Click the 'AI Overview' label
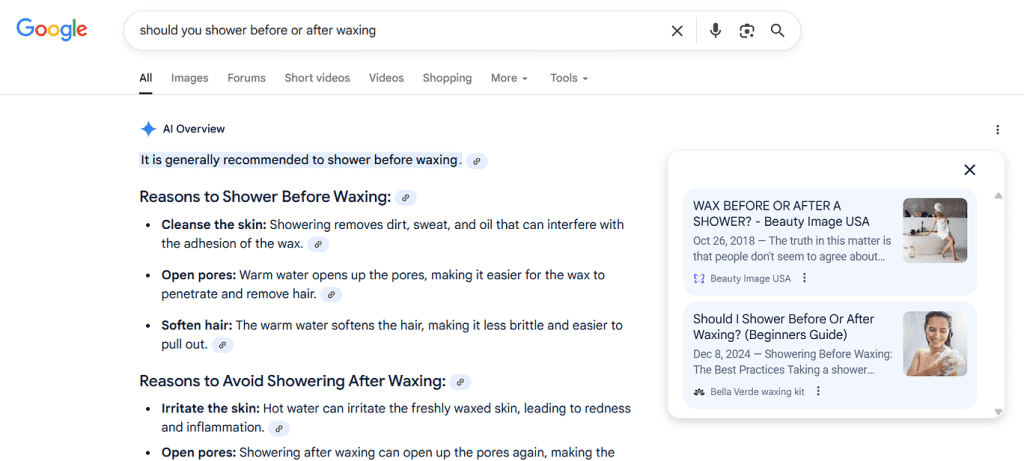The height and width of the screenshot is (461, 1024). pos(193,129)
